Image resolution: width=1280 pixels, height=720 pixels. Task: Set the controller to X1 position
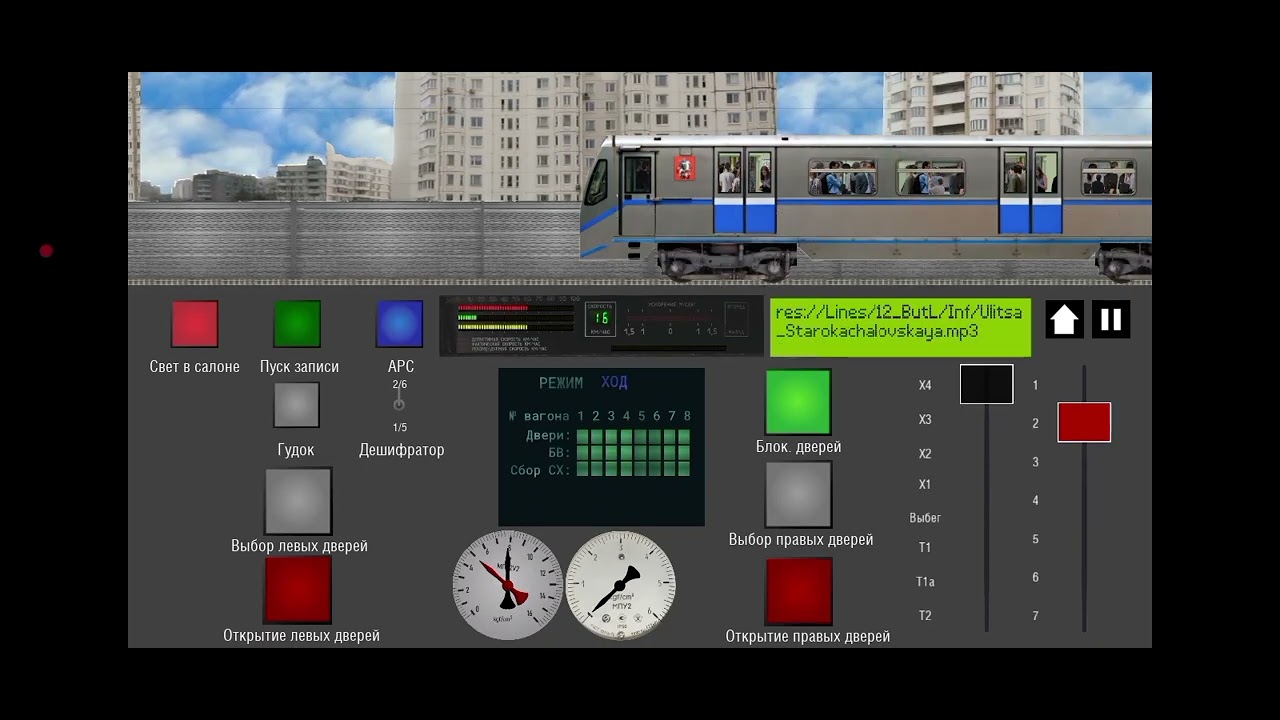click(x=925, y=485)
